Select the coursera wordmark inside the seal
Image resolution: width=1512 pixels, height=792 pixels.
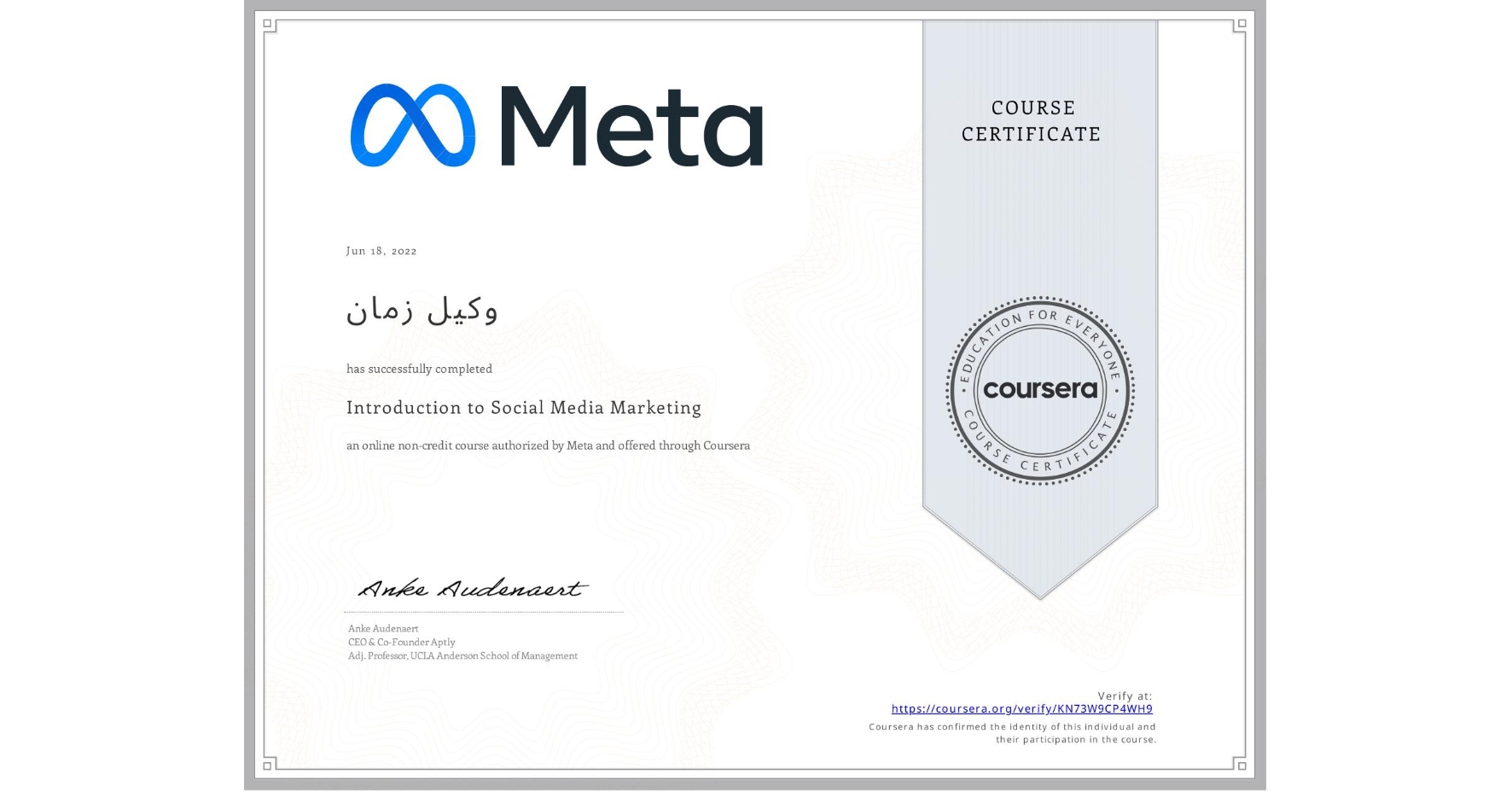point(1039,390)
